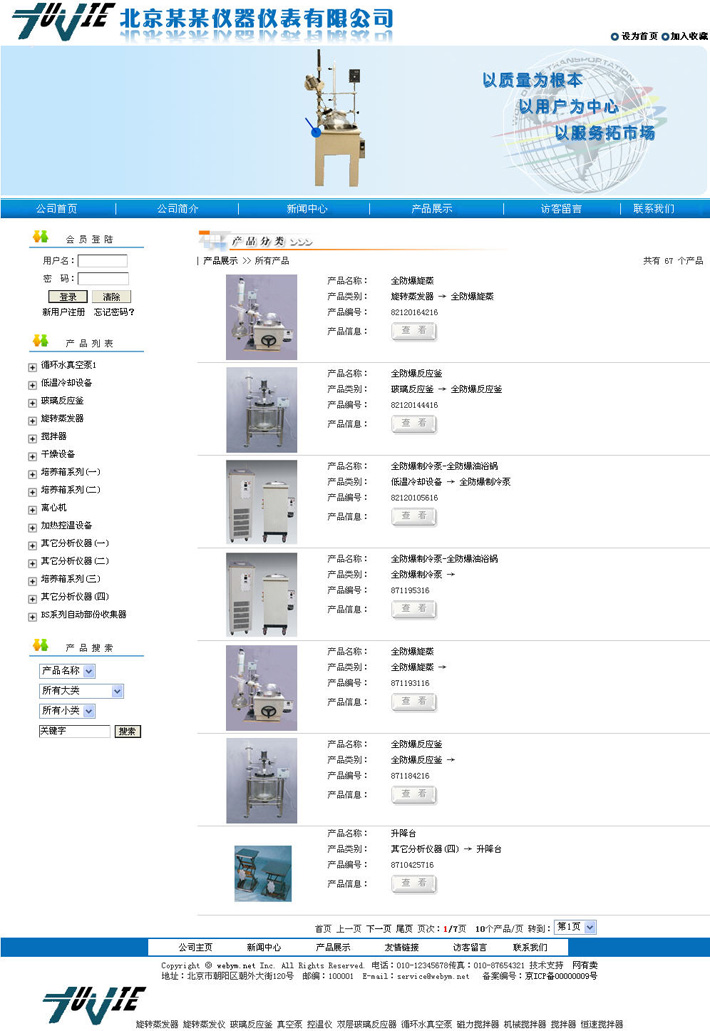
Task: Open 公司主页 in the footer navigation
Action: pyautogui.click(x=195, y=947)
